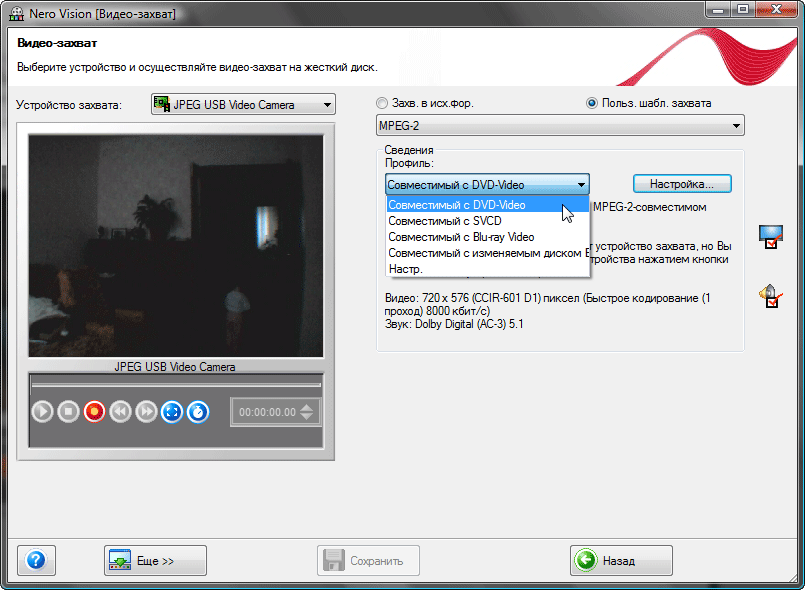Image resolution: width=805 pixels, height=590 pixels.
Task: Select the 'Польз. шабл. захвата' radio button
Action: [592, 103]
